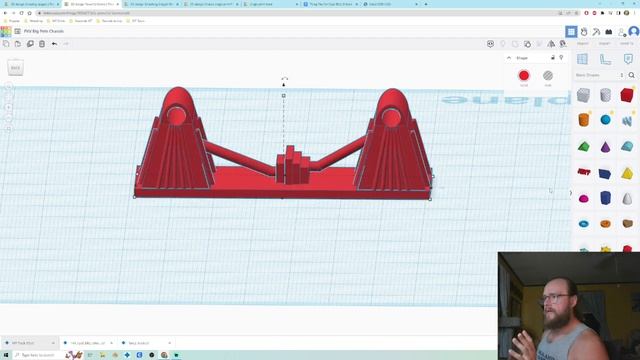Toggle the shape visibility lightbulb icon
Image resolution: width=640 pixels, height=360 pixels.
click(561, 58)
